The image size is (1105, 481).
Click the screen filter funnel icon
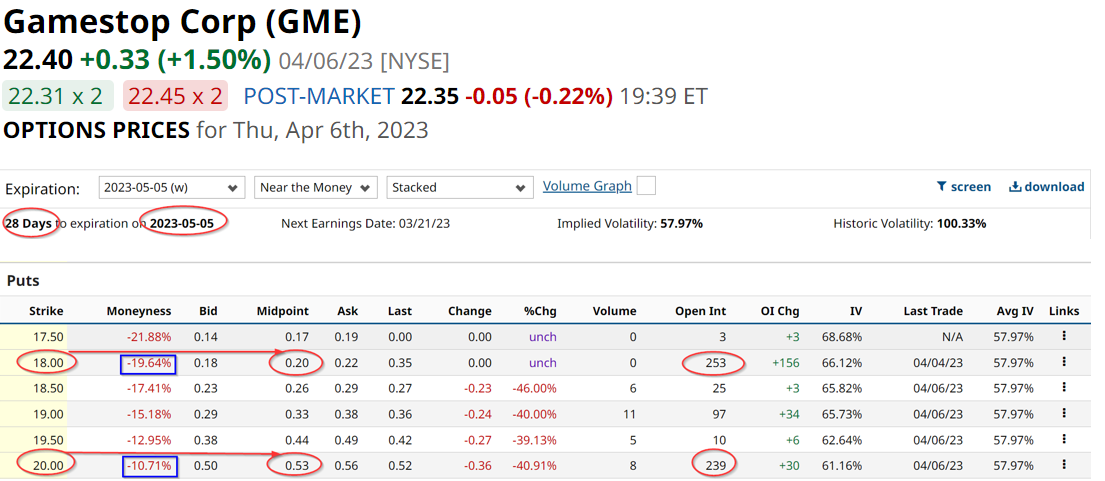[941, 187]
